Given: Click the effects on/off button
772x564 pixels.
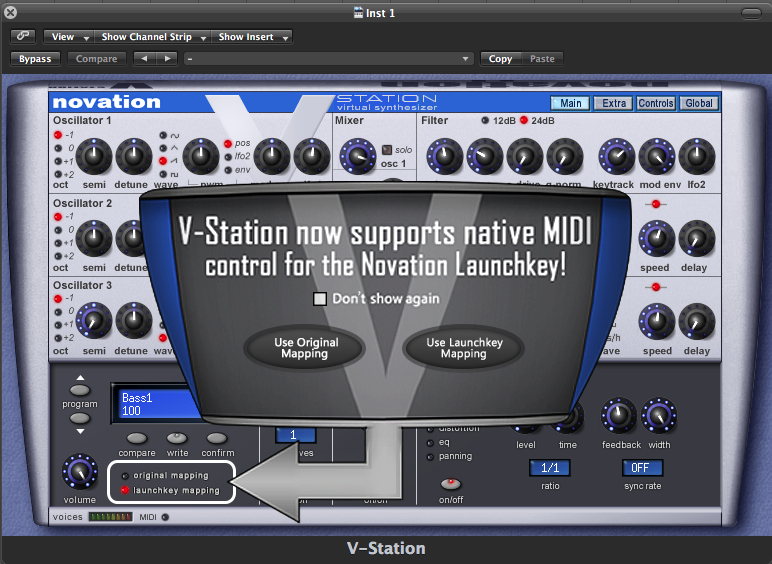Looking at the screenshot, I should point(450,484).
